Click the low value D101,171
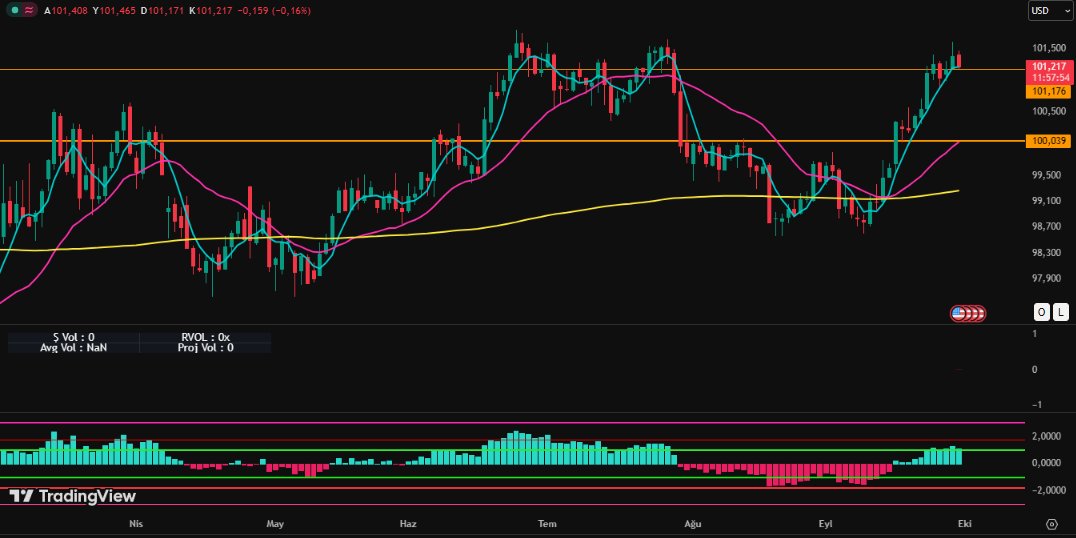 pyautogui.click(x=163, y=11)
